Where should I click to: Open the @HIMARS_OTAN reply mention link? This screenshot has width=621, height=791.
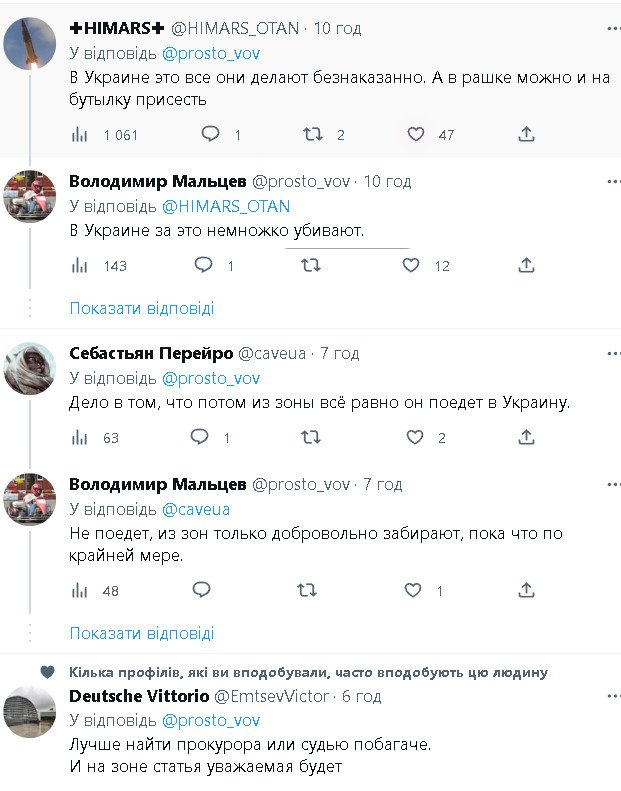click(x=225, y=206)
